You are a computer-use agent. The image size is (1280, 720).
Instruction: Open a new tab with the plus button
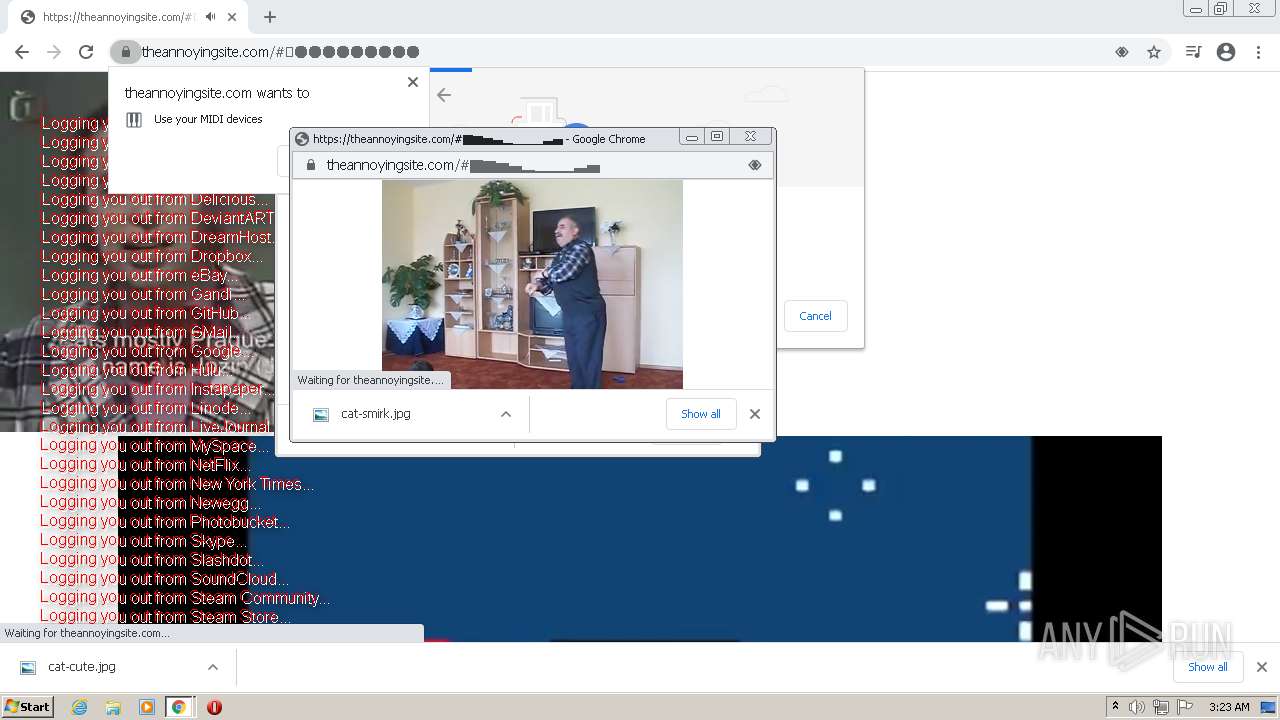click(x=270, y=17)
